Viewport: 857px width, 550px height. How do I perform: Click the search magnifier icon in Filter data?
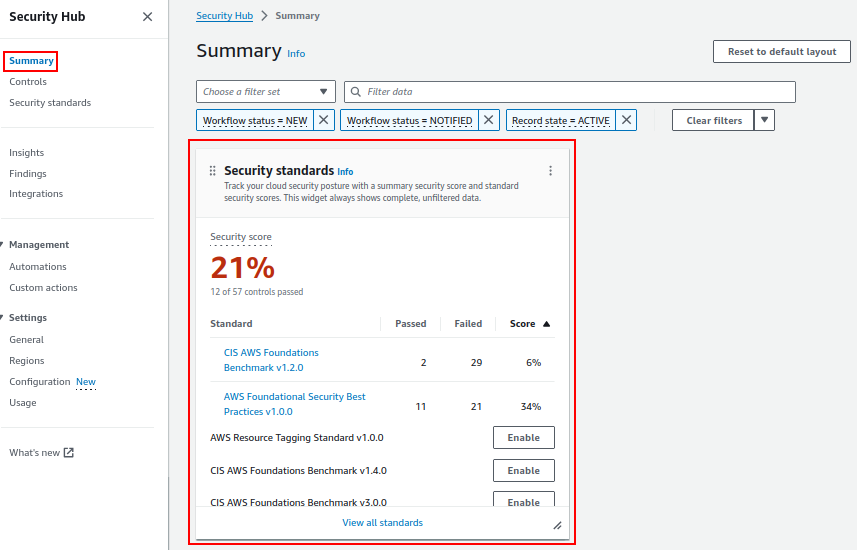[x=356, y=92]
